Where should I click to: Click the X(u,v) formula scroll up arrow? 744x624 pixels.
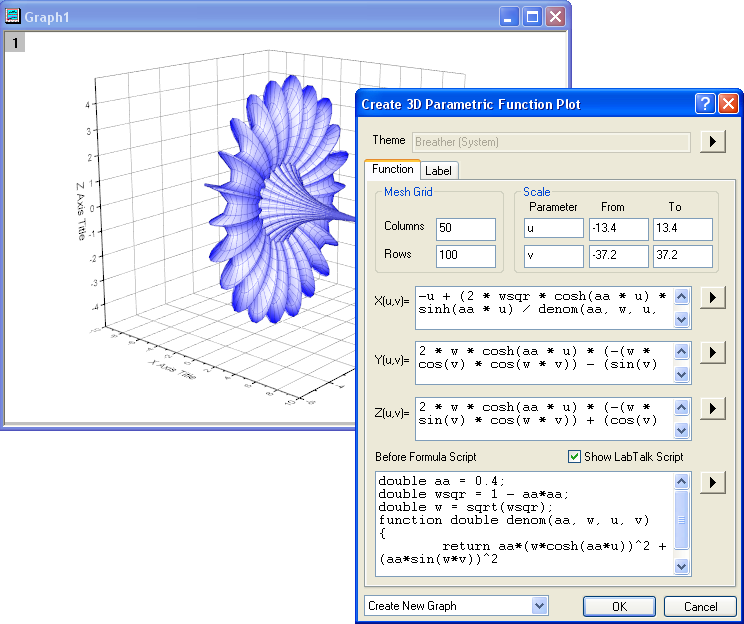click(681, 297)
